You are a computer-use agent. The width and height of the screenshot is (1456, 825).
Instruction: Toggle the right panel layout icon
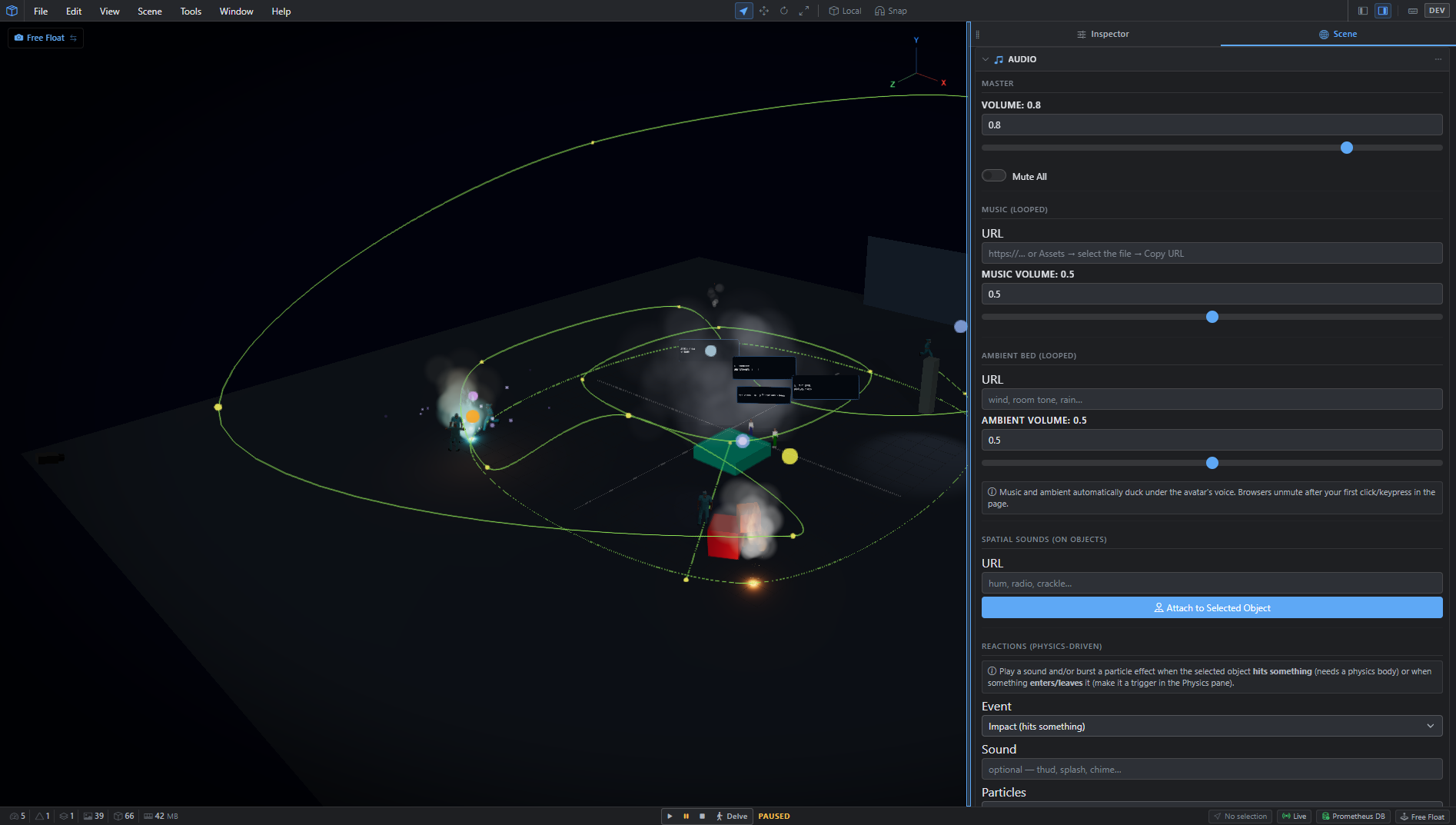click(x=1383, y=11)
